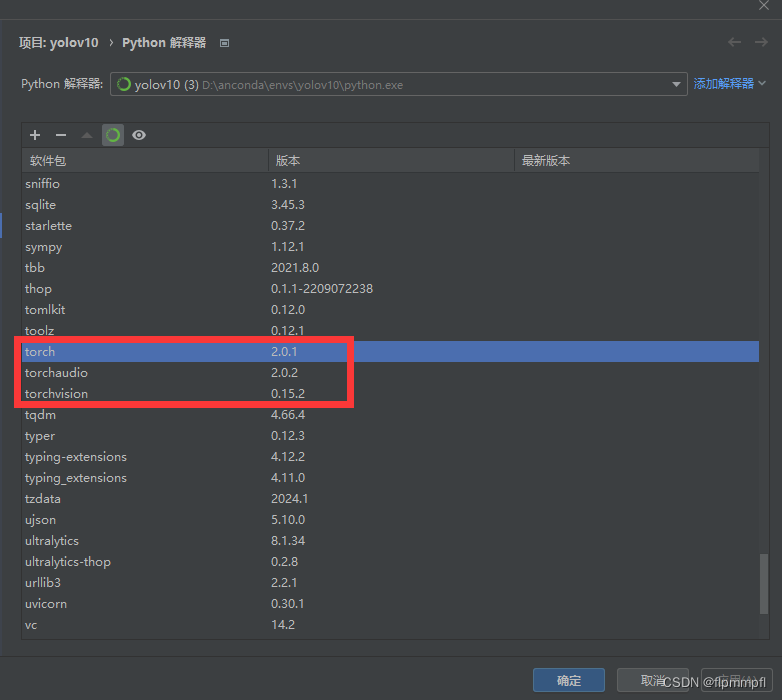The height and width of the screenshot is (700, 782).
Task: Select the typing-extensions package row
Action: coord(391,457)
